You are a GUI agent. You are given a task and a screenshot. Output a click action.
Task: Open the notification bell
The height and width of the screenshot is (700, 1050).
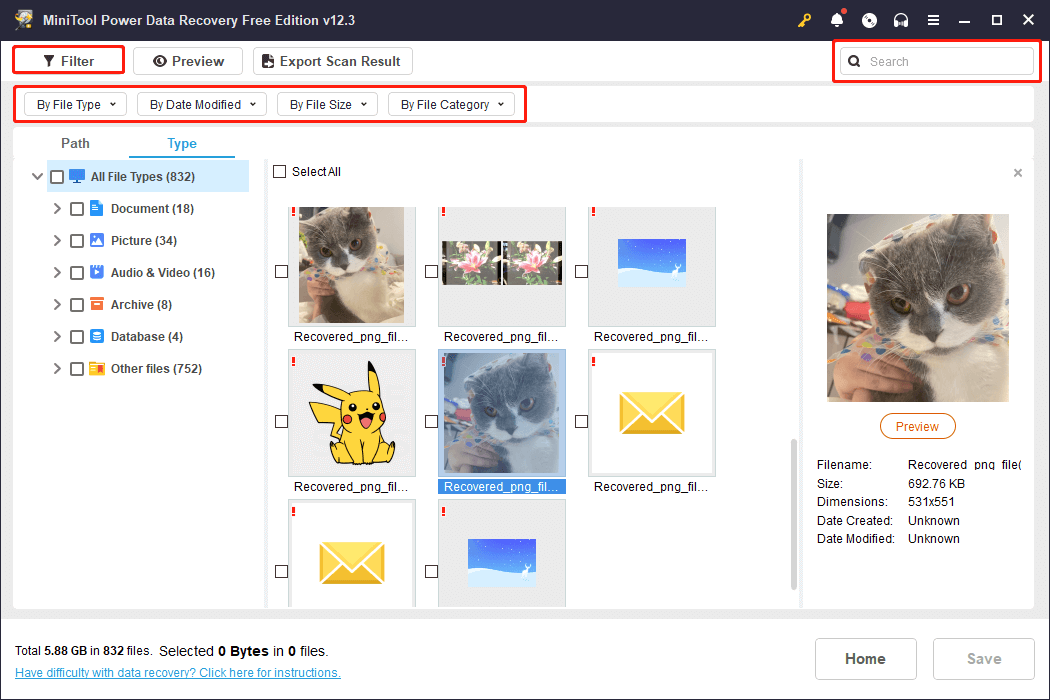click(x=837, y=20)
